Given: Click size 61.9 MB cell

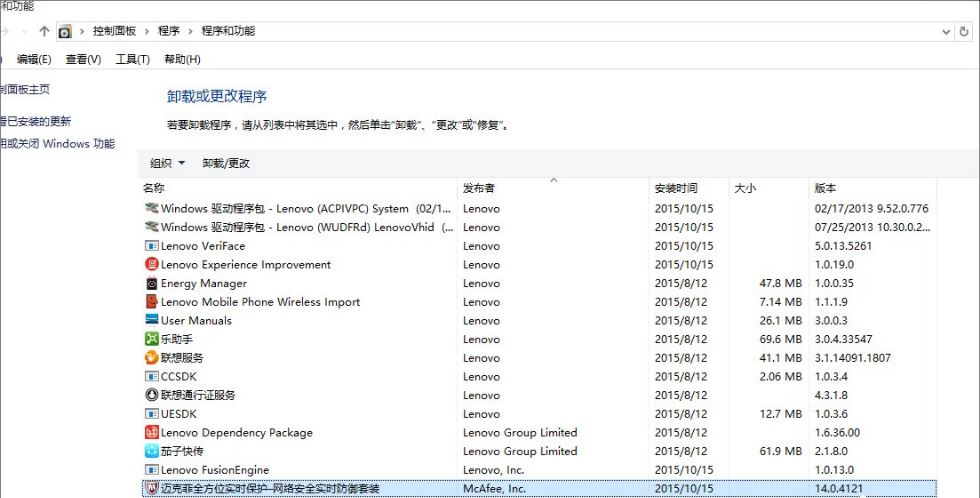Looking at the screenshot, I should pos(781,451).
